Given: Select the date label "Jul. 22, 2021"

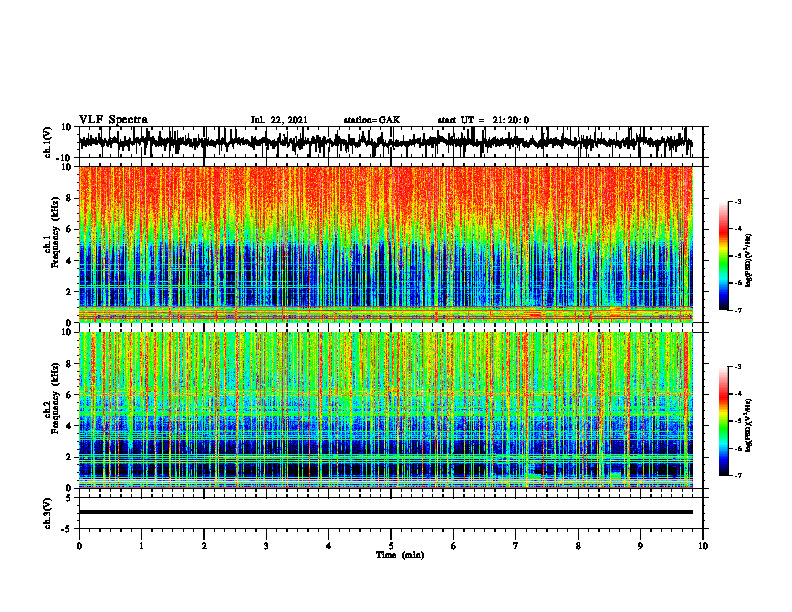Looking at the screenshot, I should (x=279, y=120).
